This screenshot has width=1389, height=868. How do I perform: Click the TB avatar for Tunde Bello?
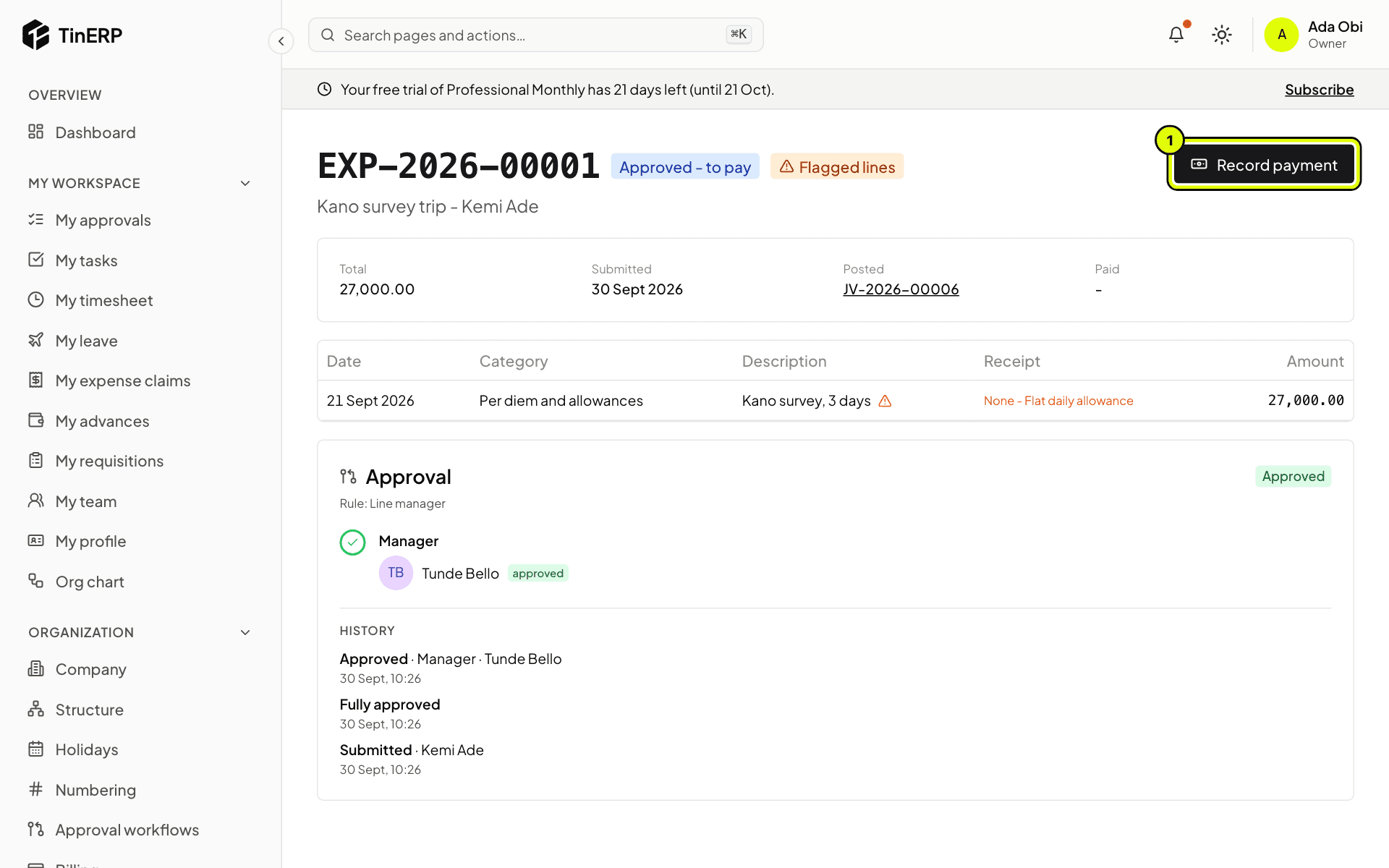(396, 573)
